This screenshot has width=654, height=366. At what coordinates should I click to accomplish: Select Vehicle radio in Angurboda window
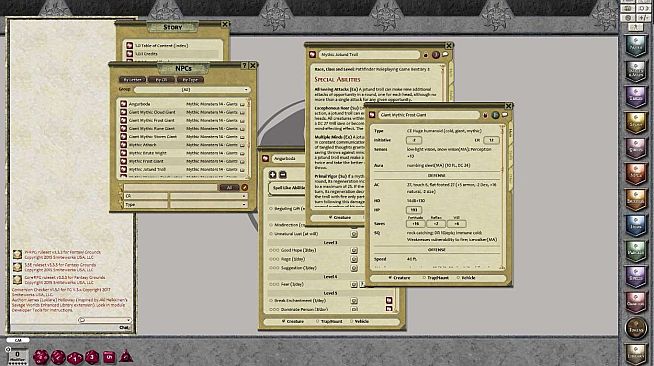pyautogui.click(x=359, y=321)
